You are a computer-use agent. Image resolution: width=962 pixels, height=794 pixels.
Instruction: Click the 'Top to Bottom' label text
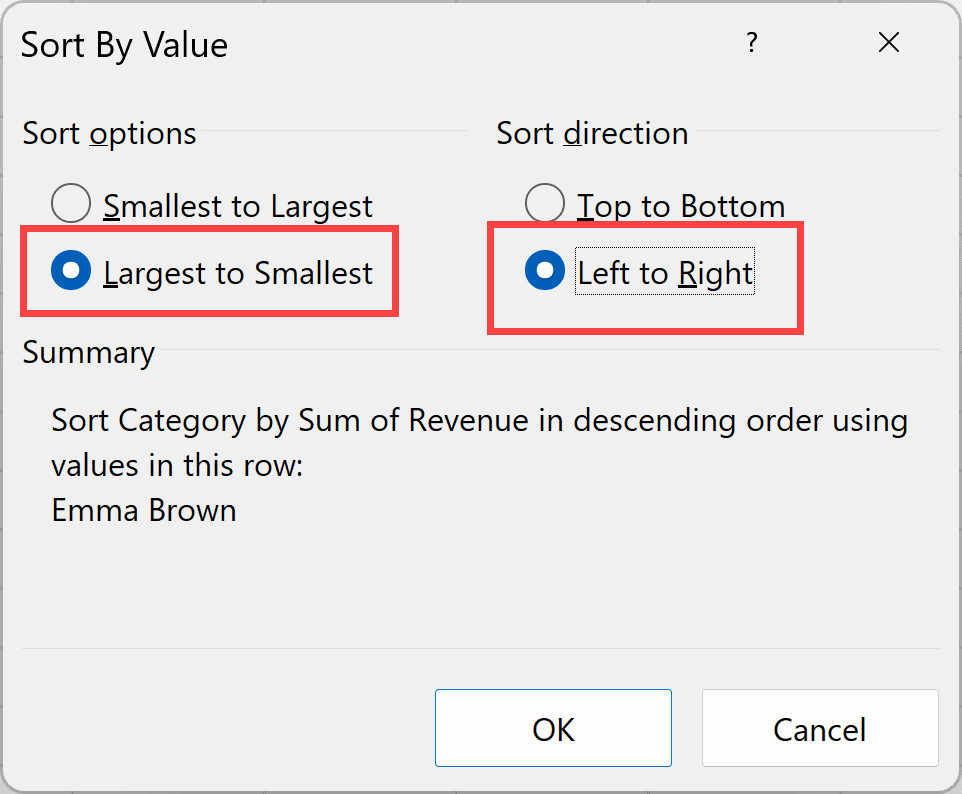coord(681,206)
